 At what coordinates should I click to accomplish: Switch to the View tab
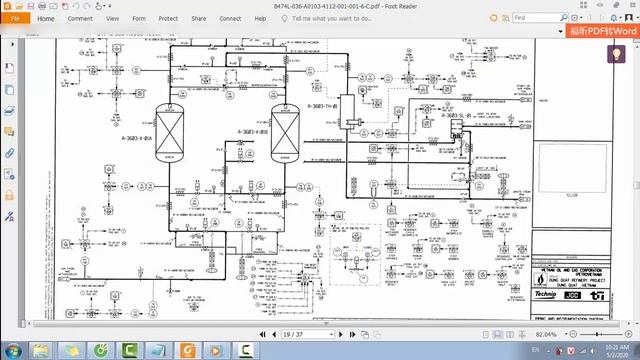tap(112, 18)
